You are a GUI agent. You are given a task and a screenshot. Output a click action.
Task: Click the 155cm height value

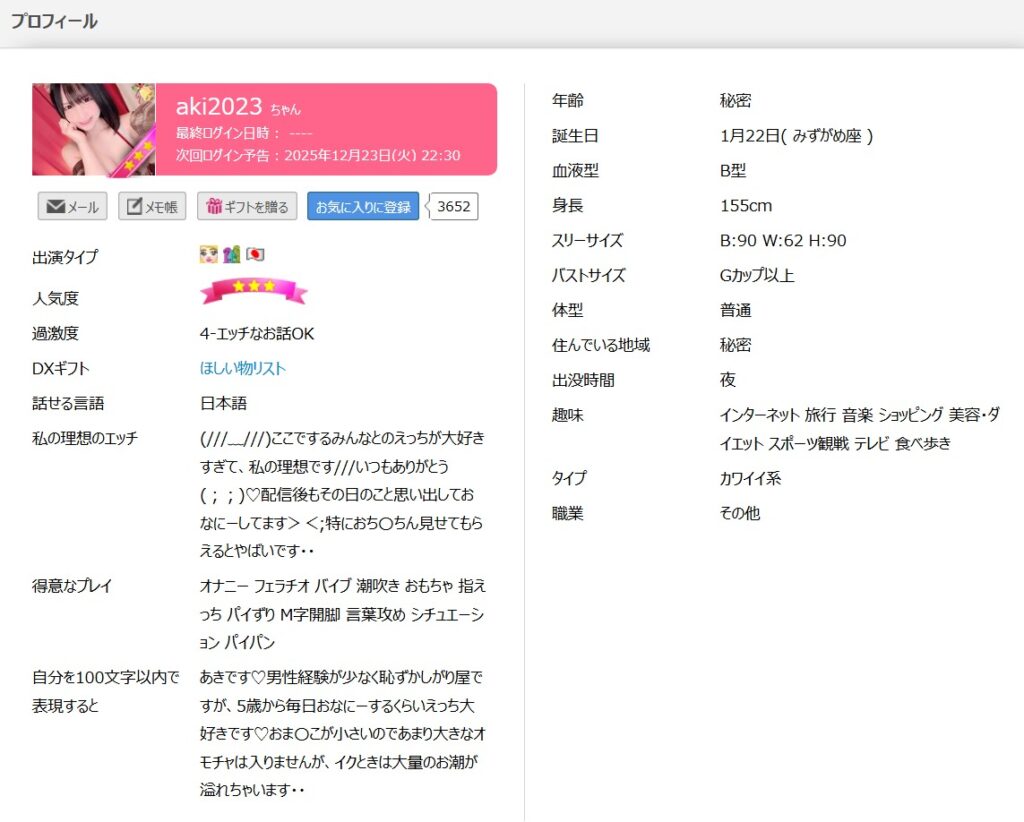coord(746,205)
